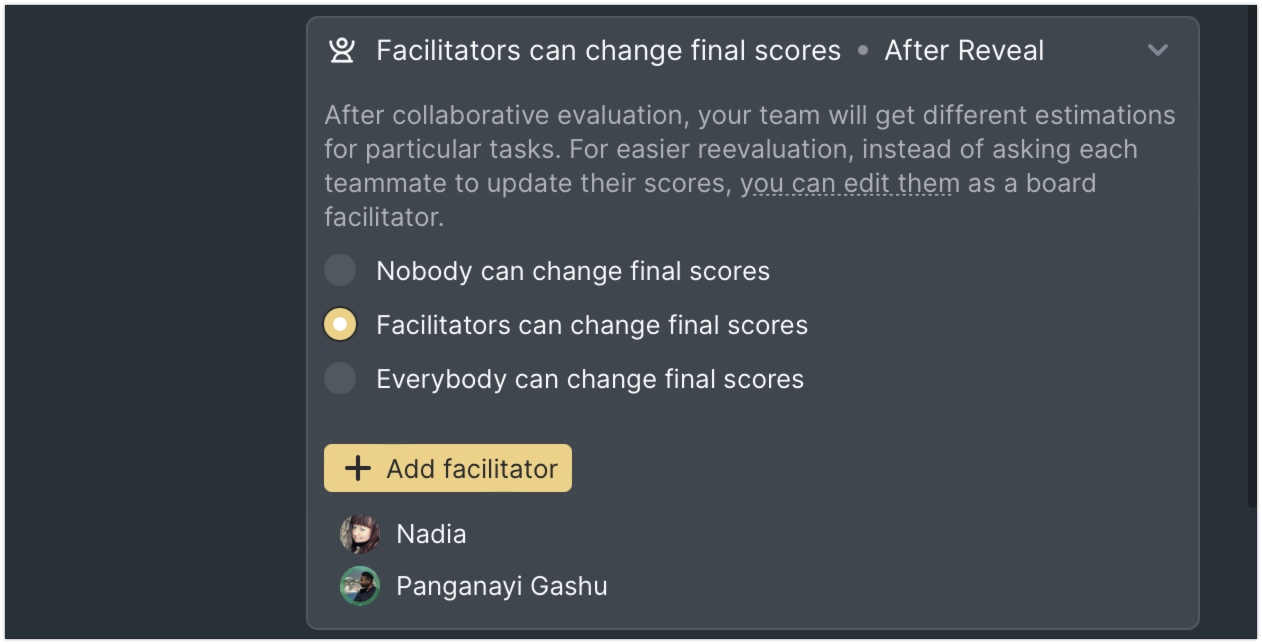
Task: Select Everybody can change final scores
Action: [x=340, y=379]
